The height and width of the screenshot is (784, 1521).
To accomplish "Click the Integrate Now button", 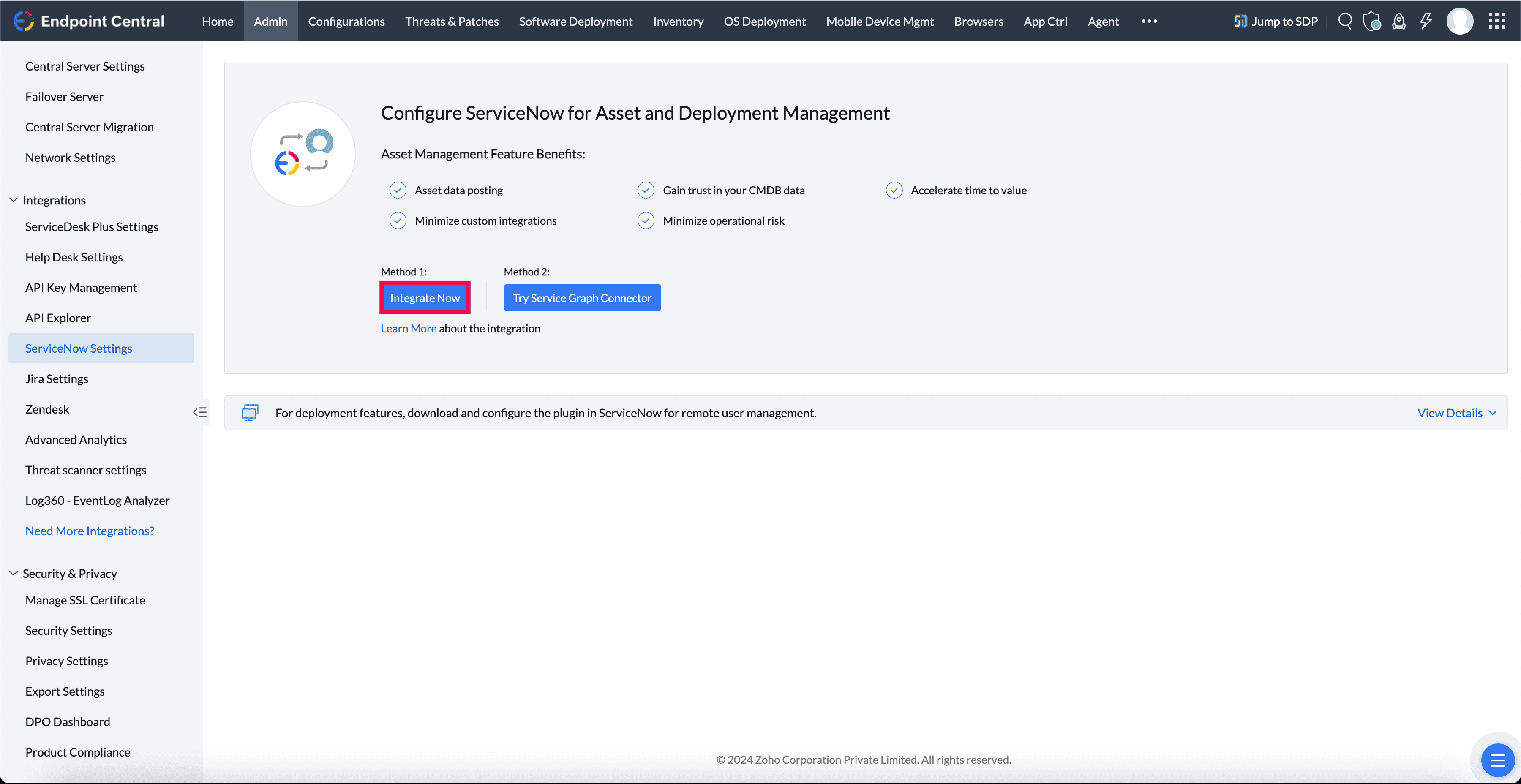I will [425, 297].
